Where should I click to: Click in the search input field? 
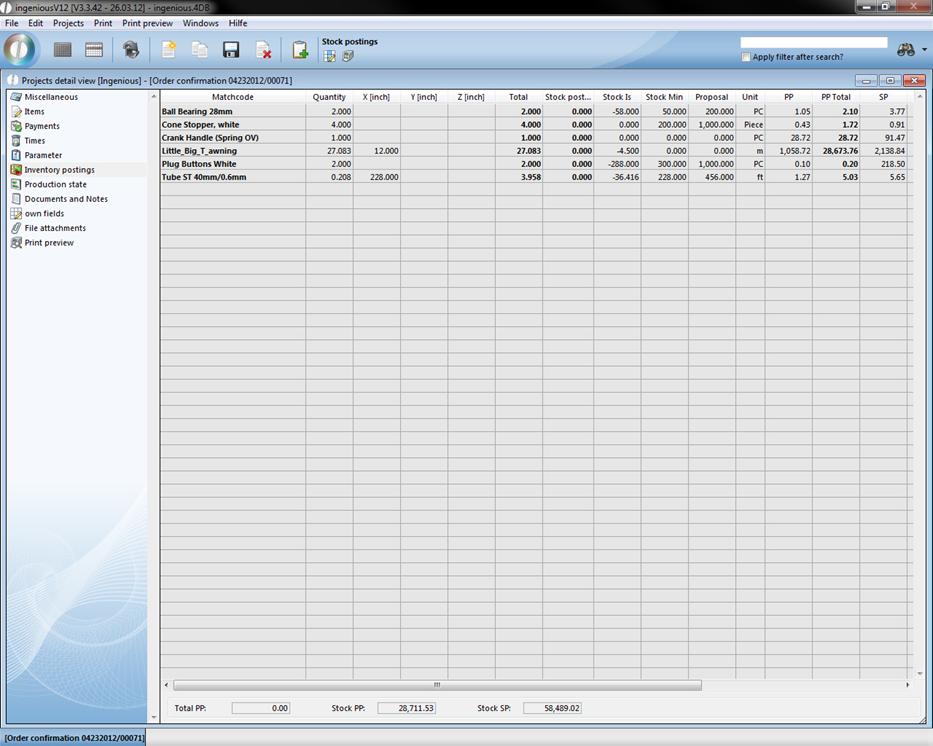coord(813,43)
